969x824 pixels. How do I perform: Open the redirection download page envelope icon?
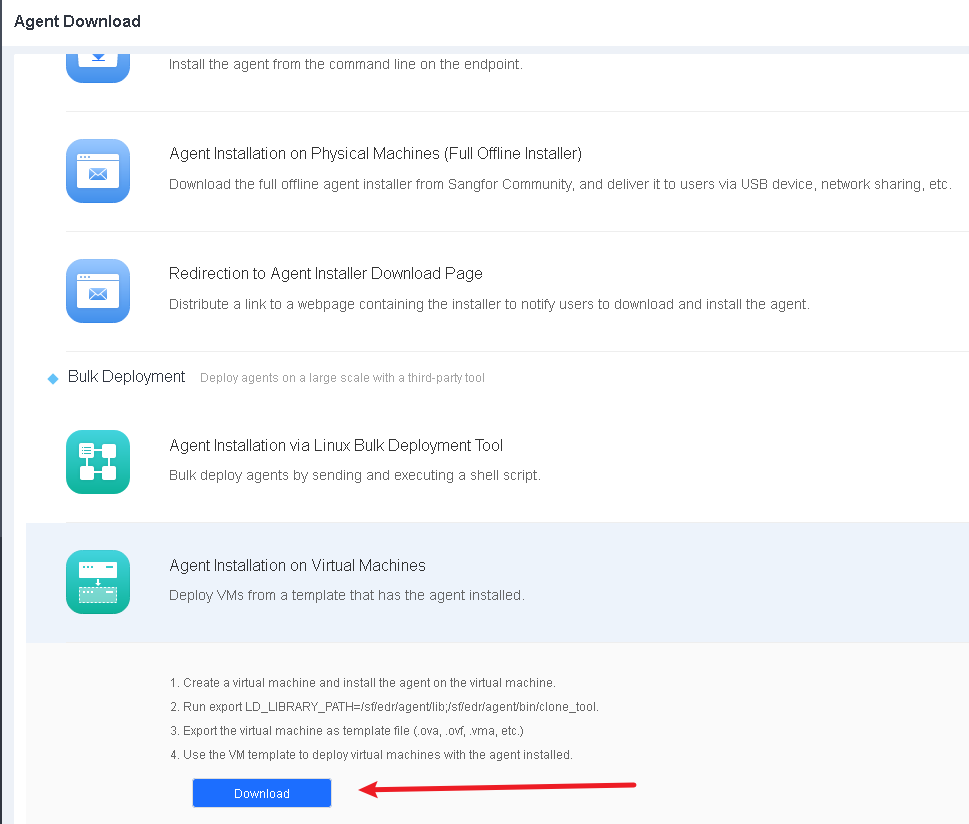pyautogui.click(x=98, y=291)
